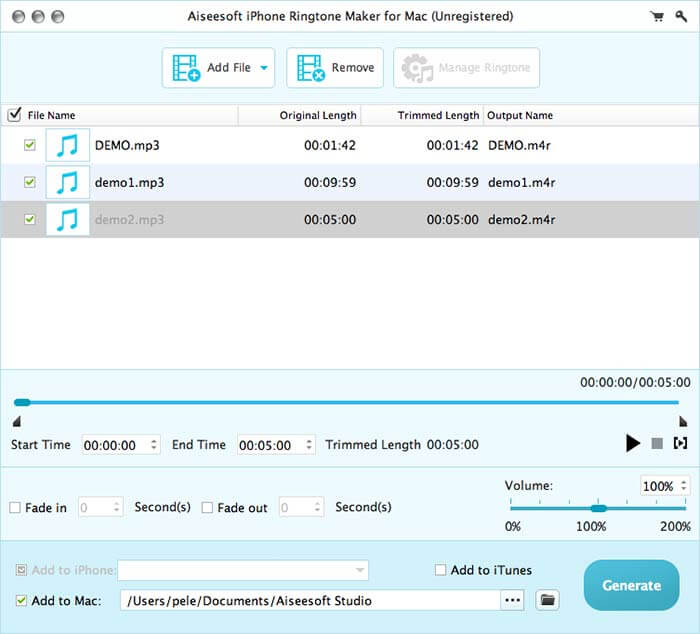This screenshot has width=700, height=634.
Task: Expand the Add File dropdown arrow
Action: coord(264,68)
